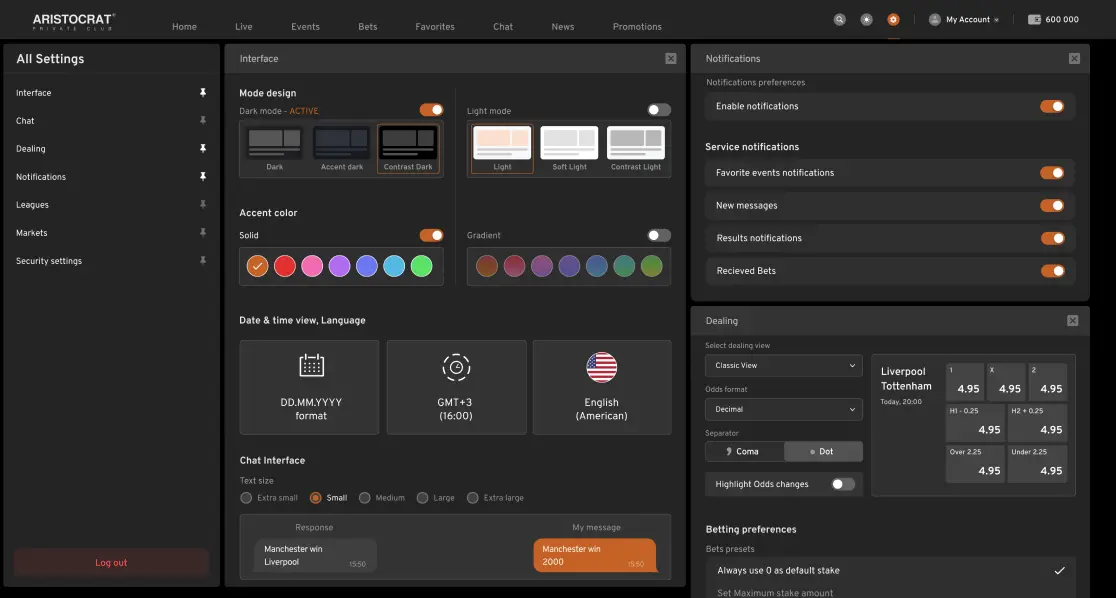
Task: Select the Soft Light theme thumbnail
Action: 569,148
